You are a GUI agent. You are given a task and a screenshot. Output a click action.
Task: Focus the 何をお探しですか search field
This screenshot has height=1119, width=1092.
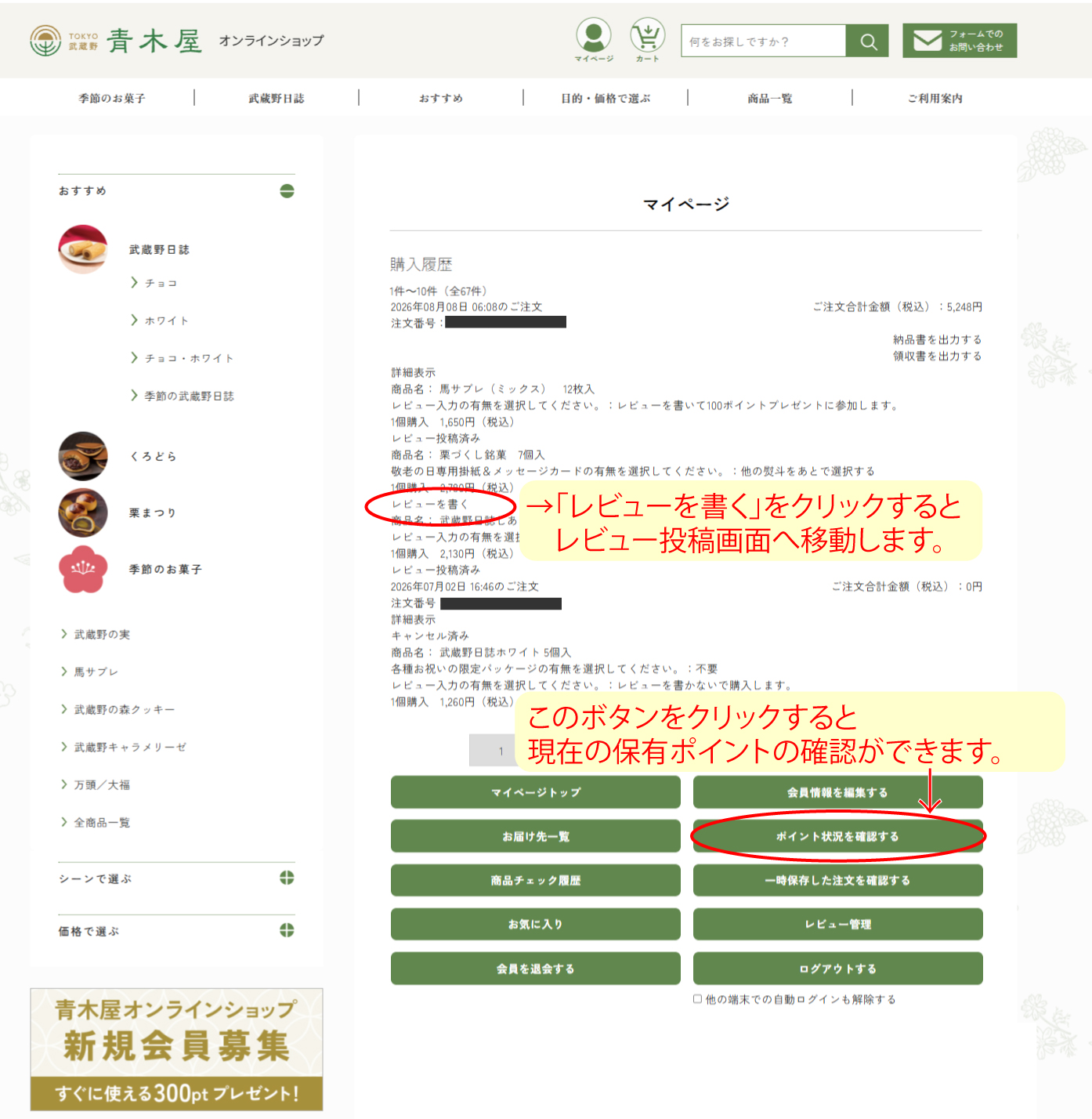[764, 41]
